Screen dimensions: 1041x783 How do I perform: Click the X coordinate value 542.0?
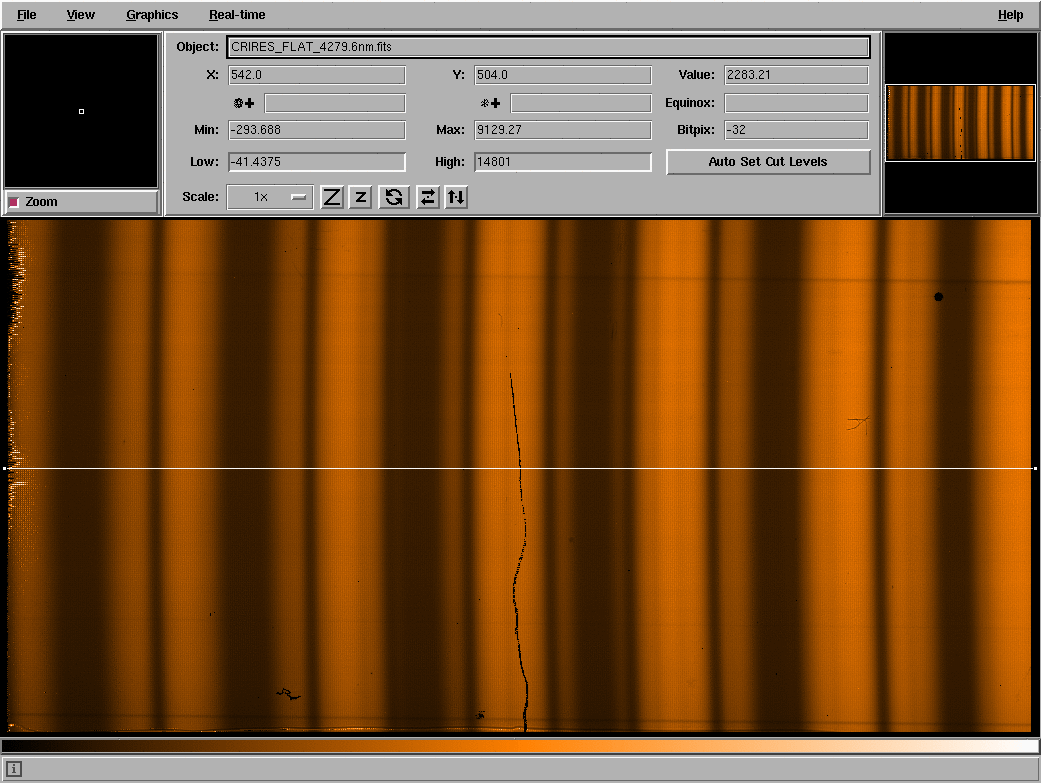[x=317, y=75]
